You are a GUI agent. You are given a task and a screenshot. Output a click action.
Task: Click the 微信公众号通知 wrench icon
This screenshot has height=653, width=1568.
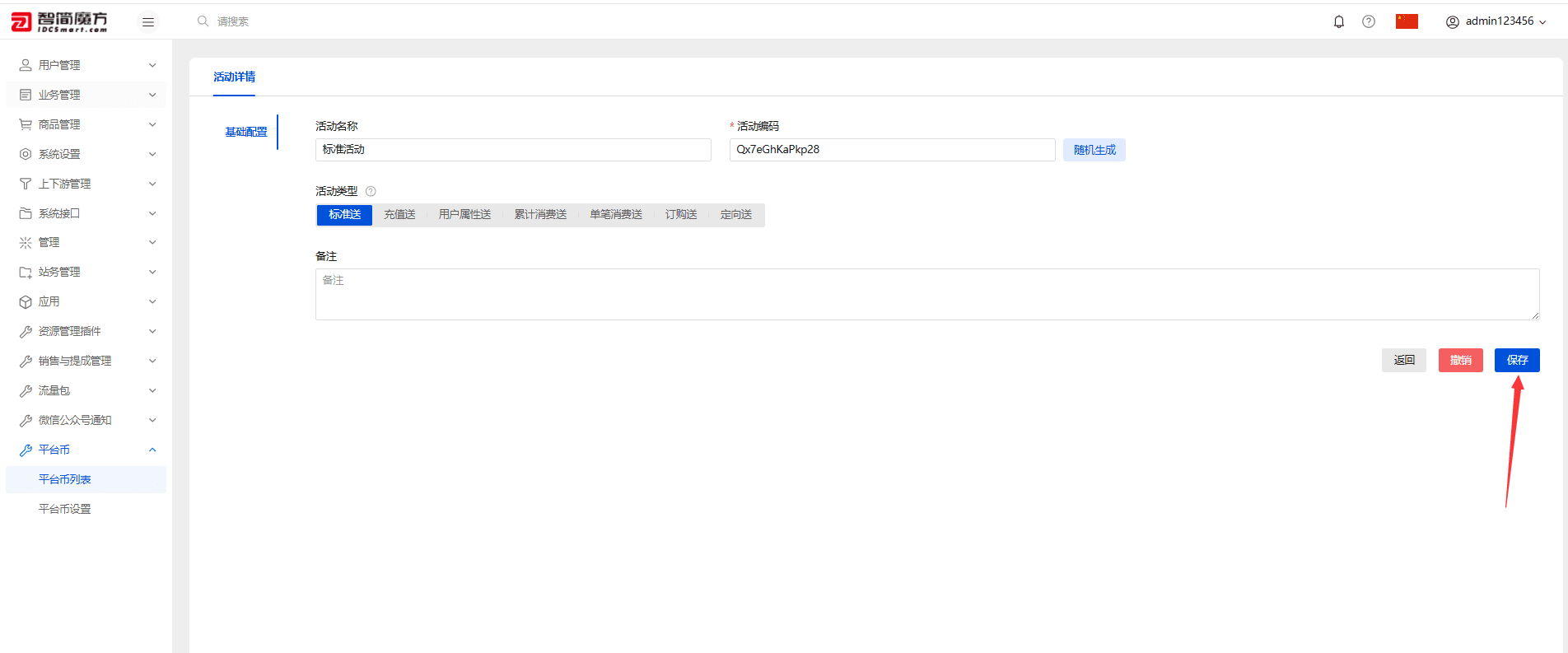point(26,420)
